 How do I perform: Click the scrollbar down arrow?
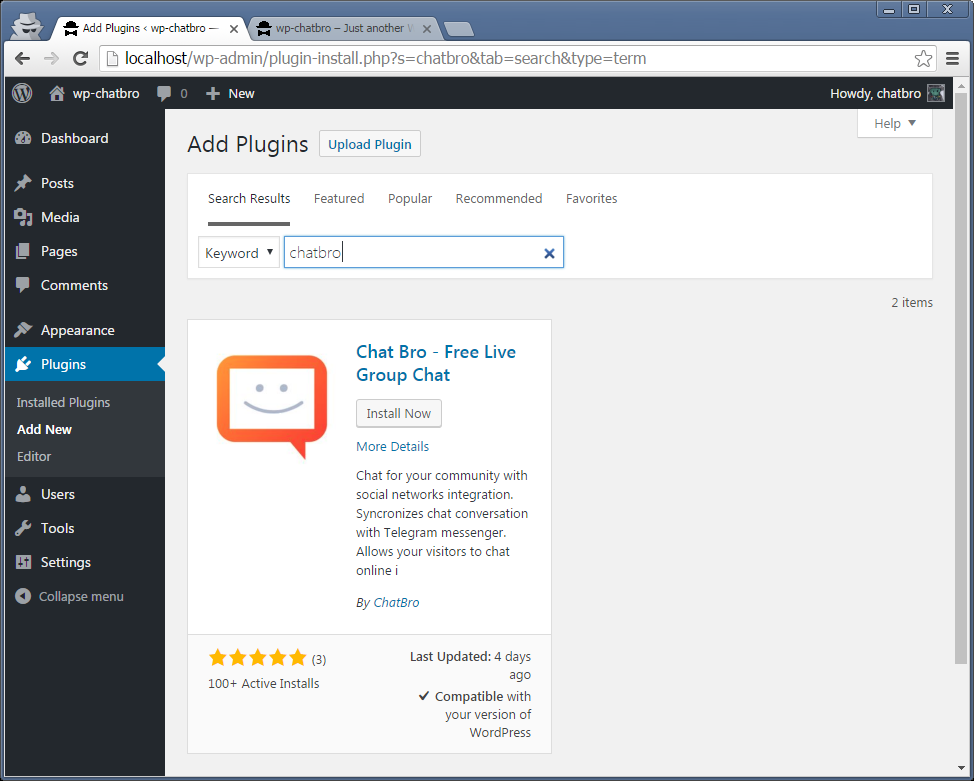tap(961, 769)
